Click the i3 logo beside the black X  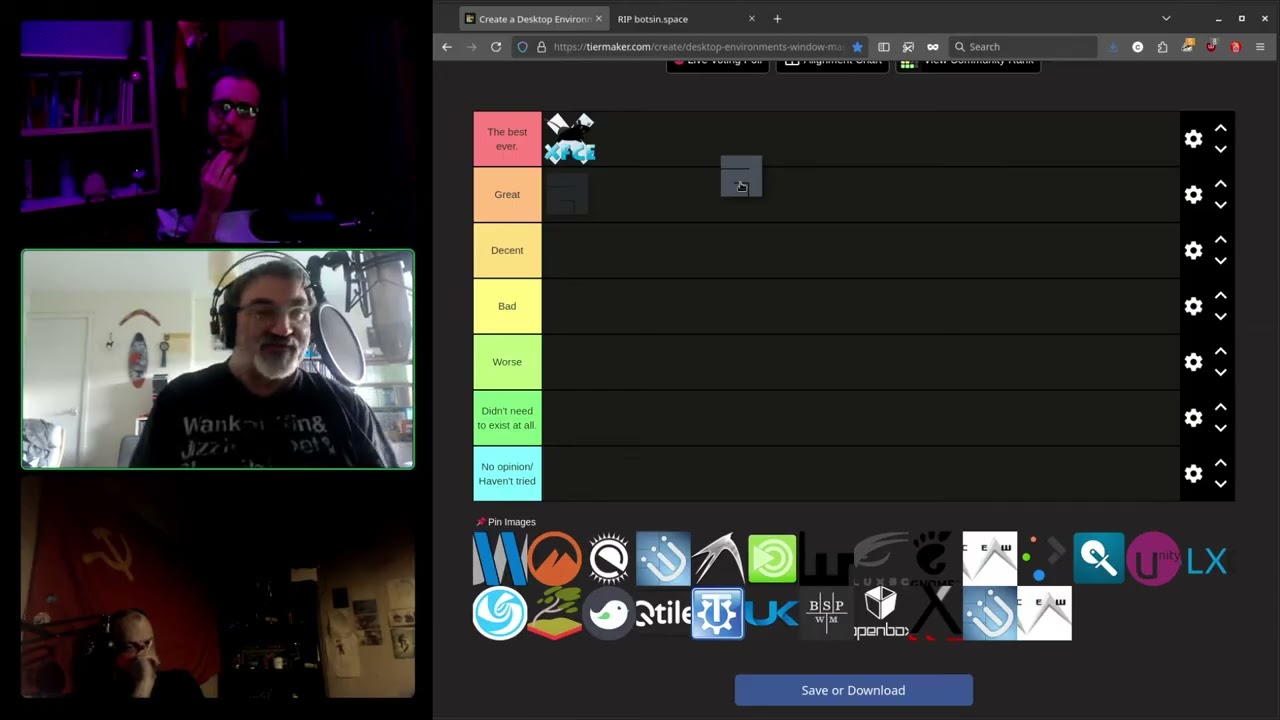(989, 613)
